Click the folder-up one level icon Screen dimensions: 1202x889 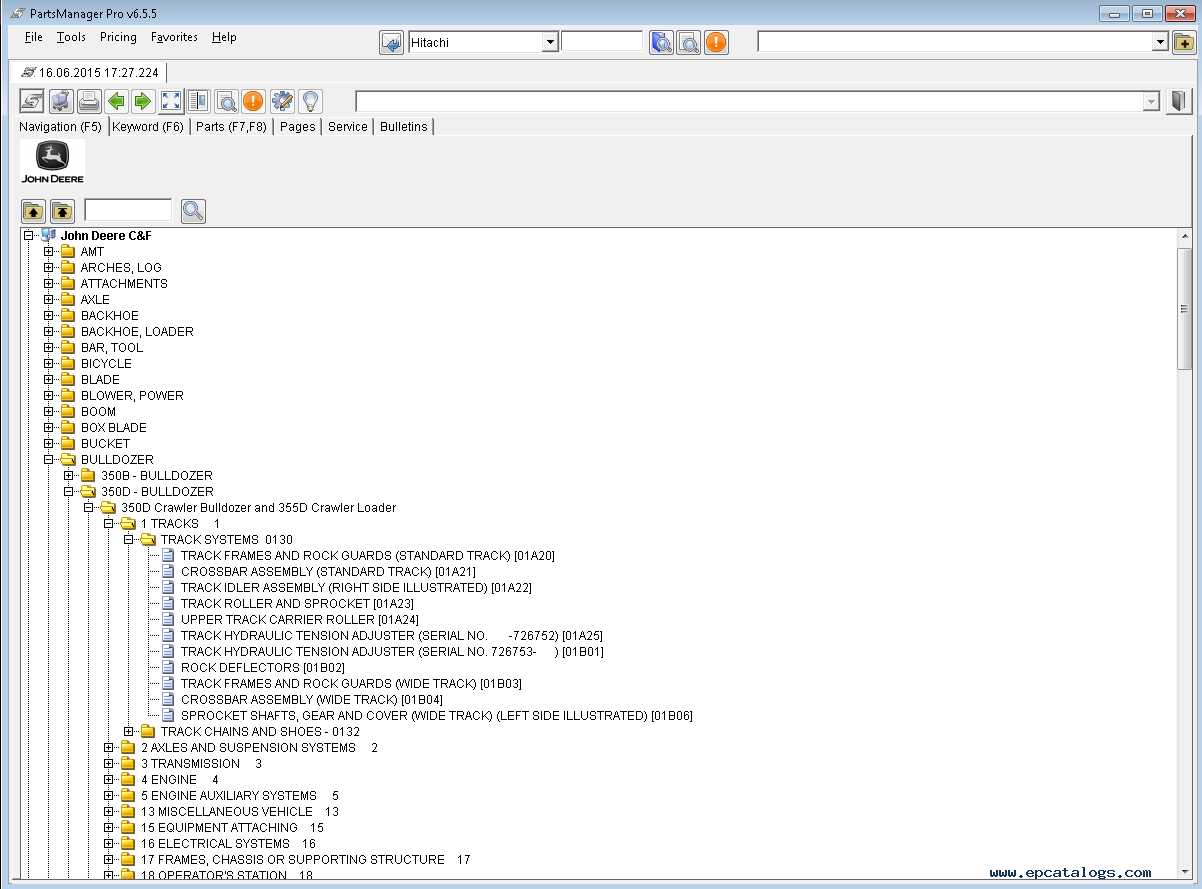click(x=33, y=211)
